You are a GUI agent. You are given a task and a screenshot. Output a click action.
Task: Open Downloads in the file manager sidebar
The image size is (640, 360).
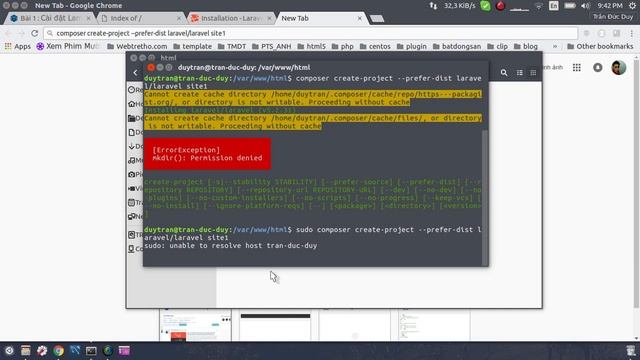[x=135, y=146]
